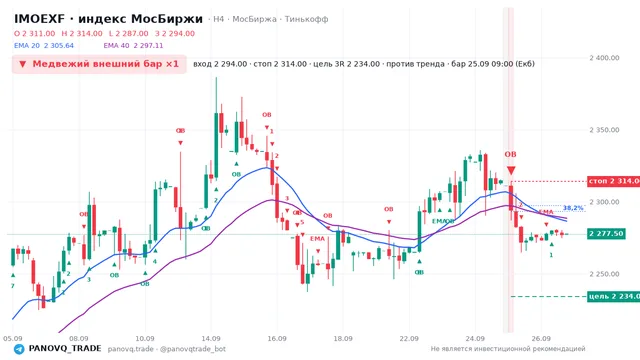This screenshot has height=360, width=640.
Task: Open the @panovqtrade_bot link
Action: [x=193, y=349]
